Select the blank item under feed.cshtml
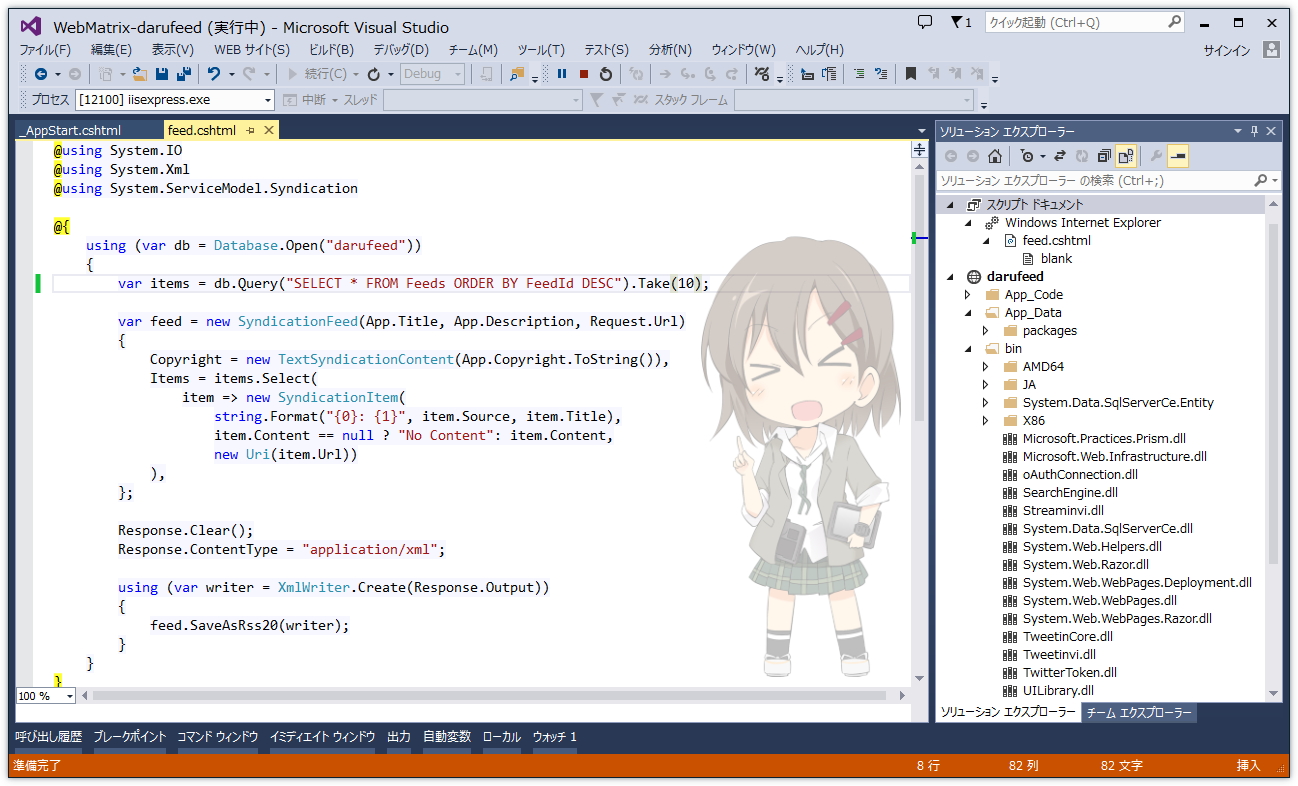 click(1056, 259)
